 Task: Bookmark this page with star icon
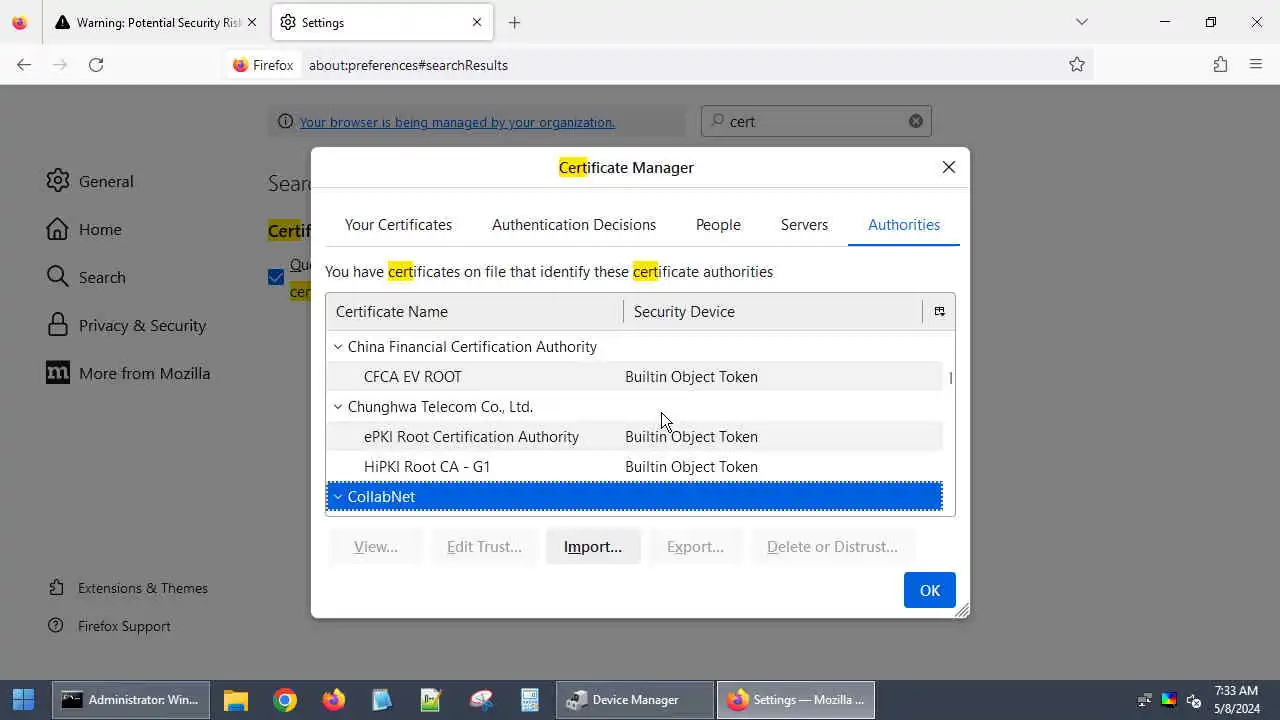[1077, 65]
